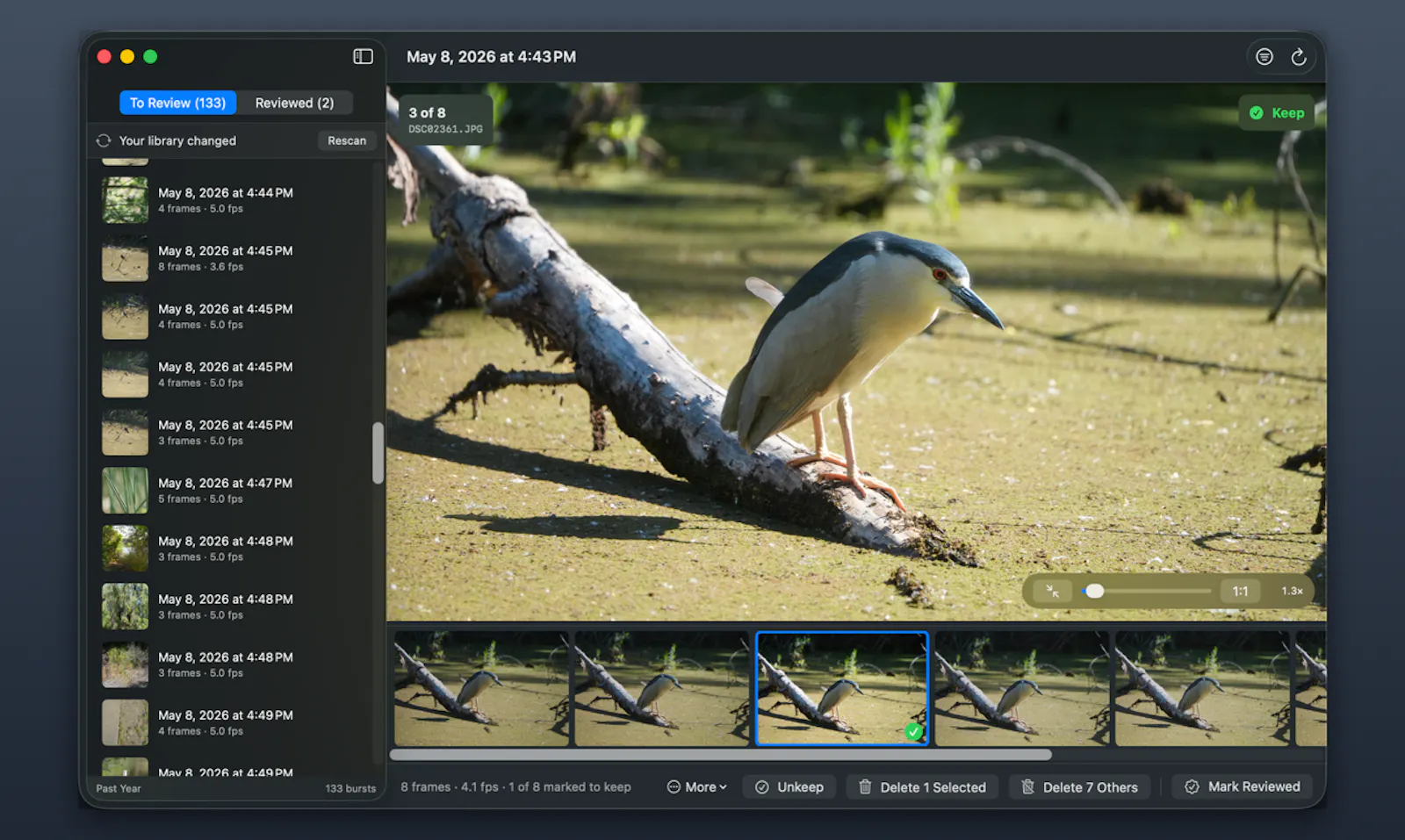Adjust the zoom level slider
1405x840 pixels.
(1147, 591)
